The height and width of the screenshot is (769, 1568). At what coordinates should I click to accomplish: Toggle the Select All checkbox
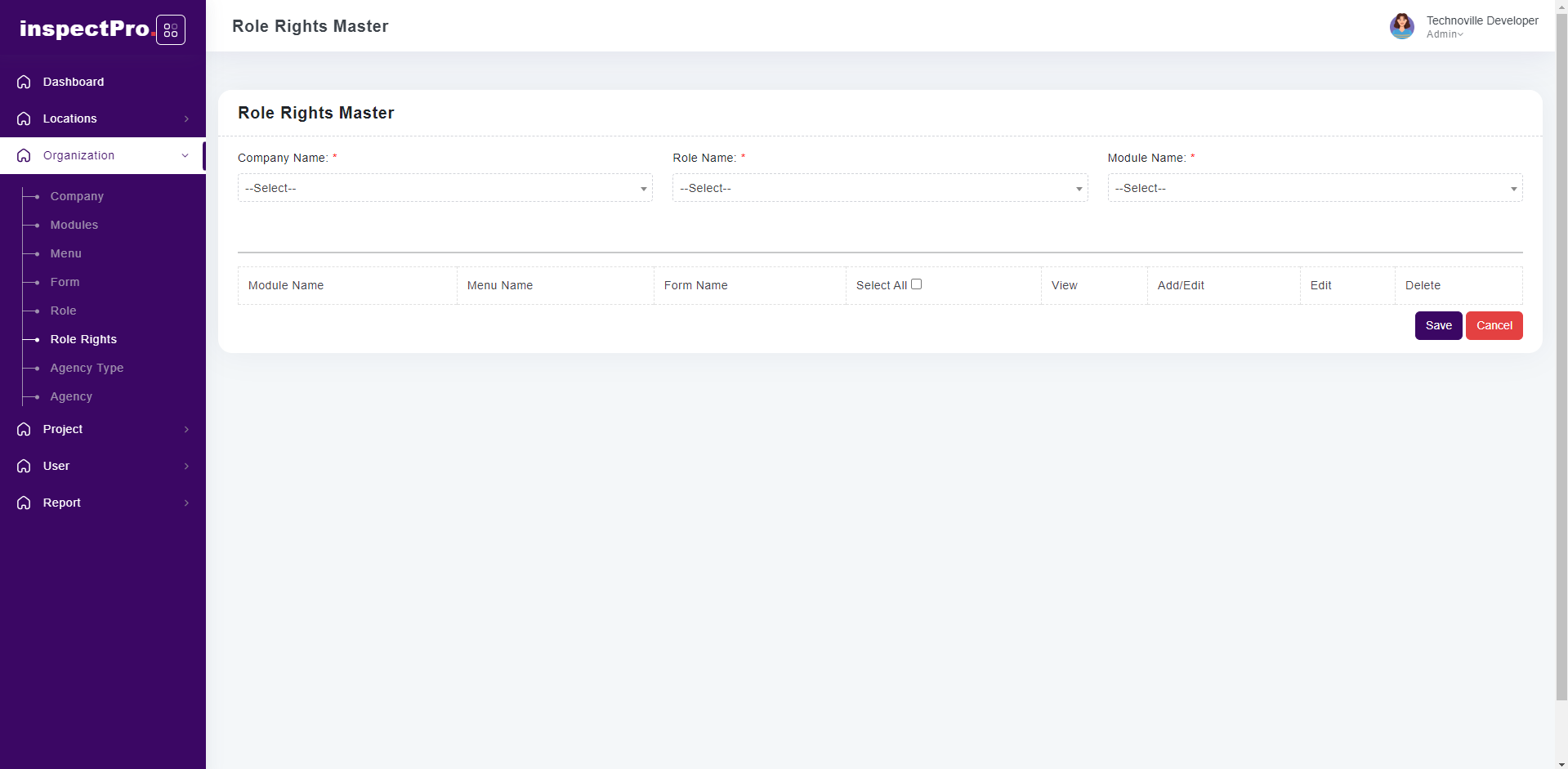click(916, 284)
